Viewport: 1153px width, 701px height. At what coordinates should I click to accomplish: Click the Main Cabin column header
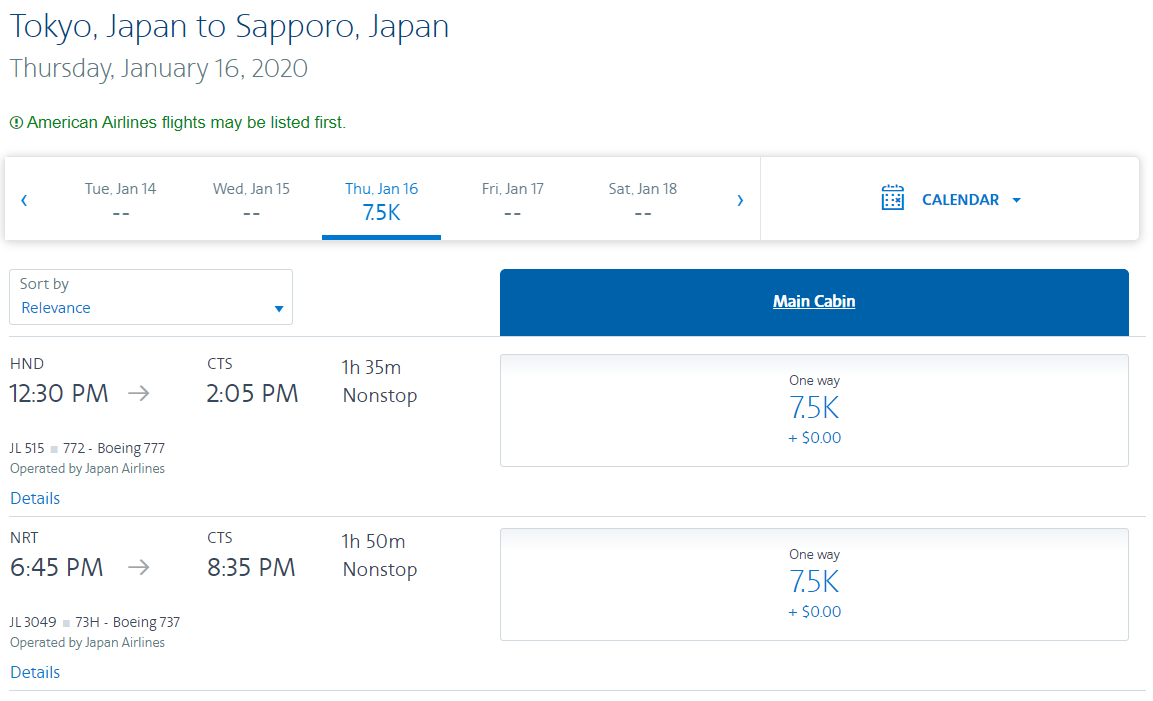pos(813,301)
